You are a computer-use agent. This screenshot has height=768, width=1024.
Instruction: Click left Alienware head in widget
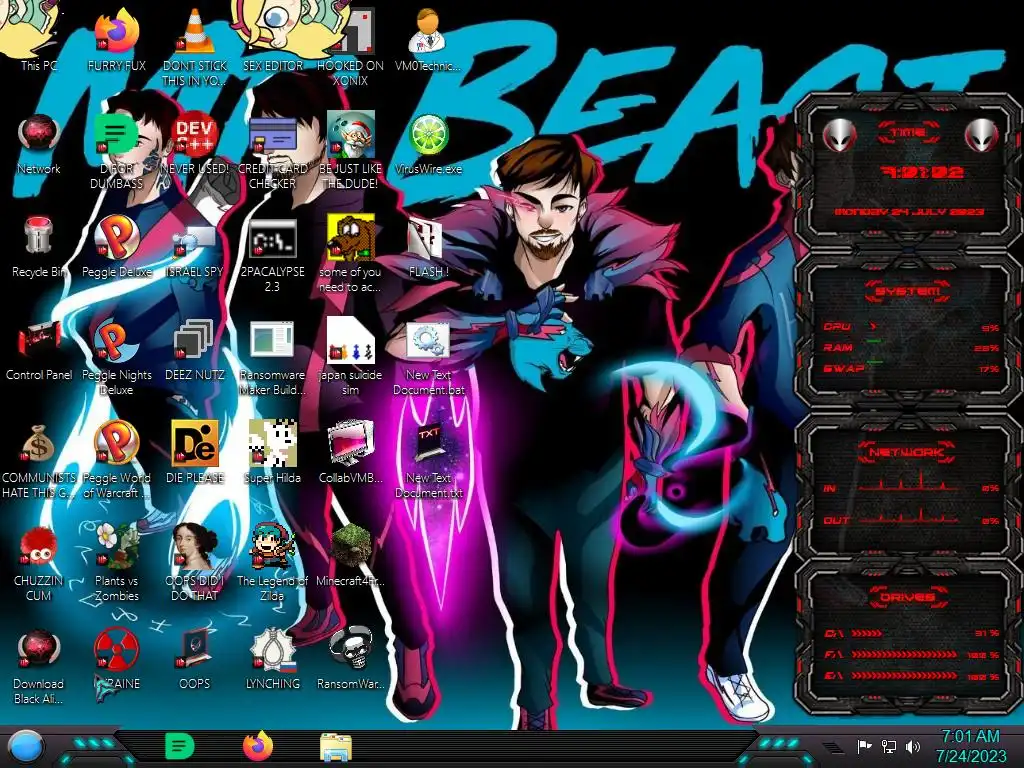(x=839, y=136)
